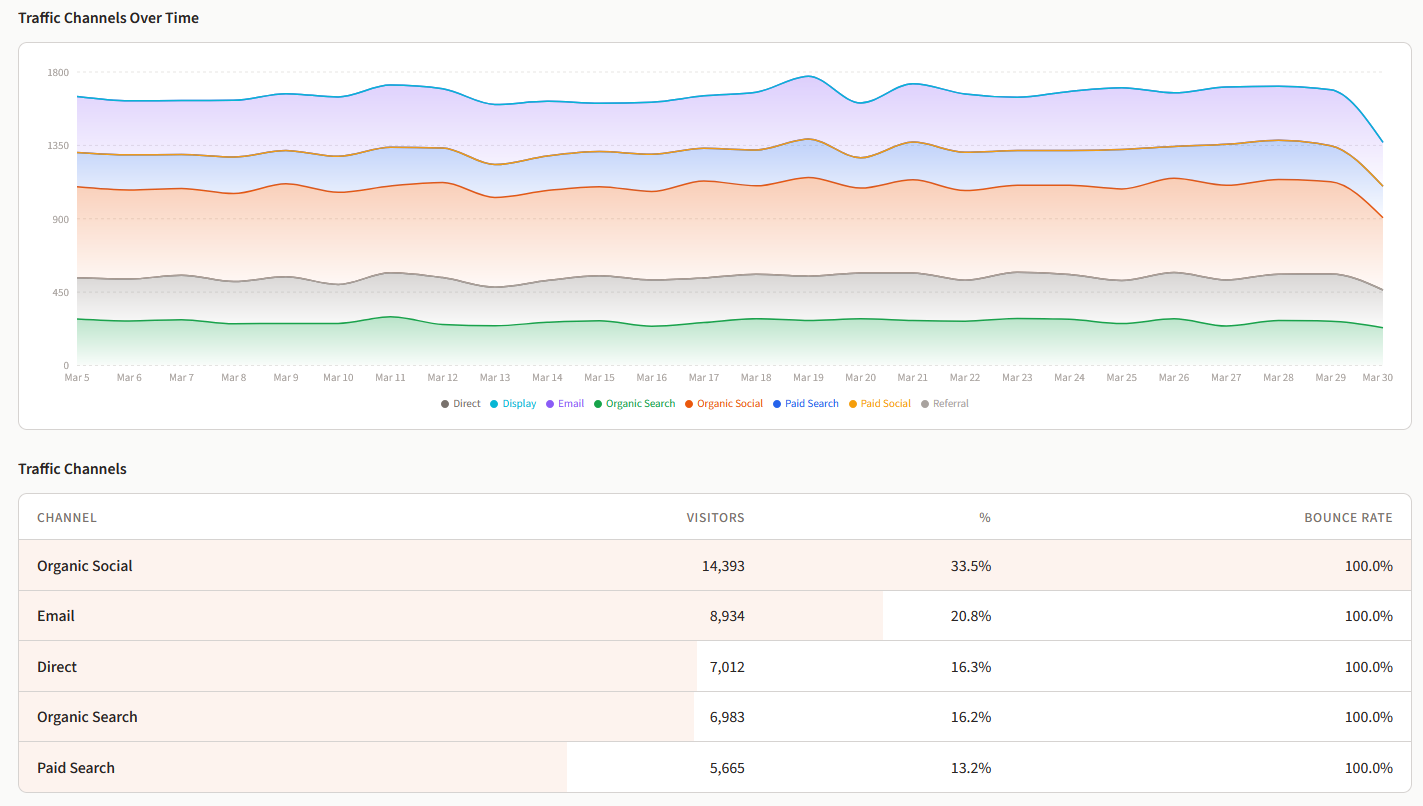This screenshot has height=806, width=1423.
Task: Click the % column header
Action: [984, 517]
